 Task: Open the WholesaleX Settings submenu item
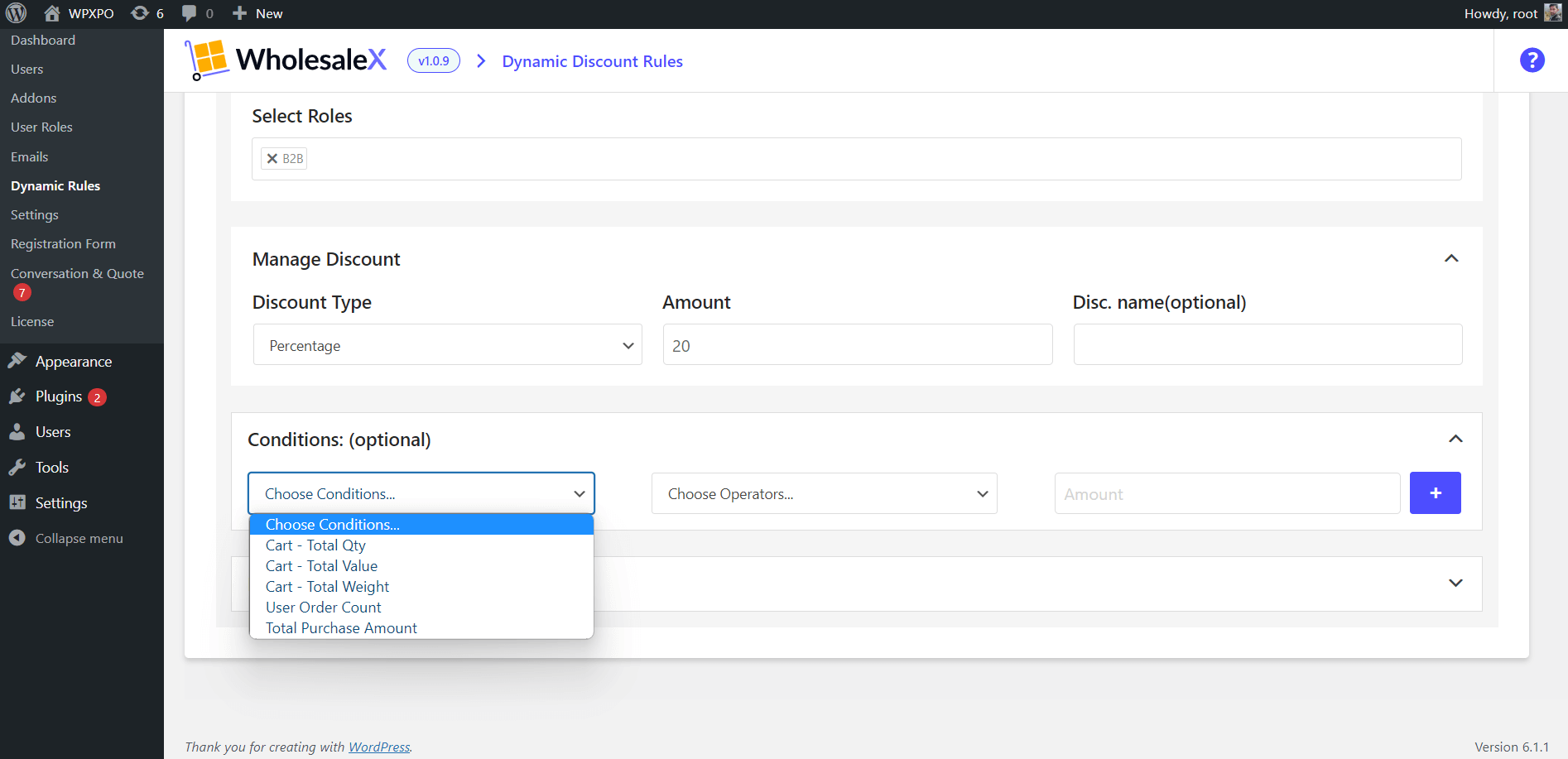(35, 215)
